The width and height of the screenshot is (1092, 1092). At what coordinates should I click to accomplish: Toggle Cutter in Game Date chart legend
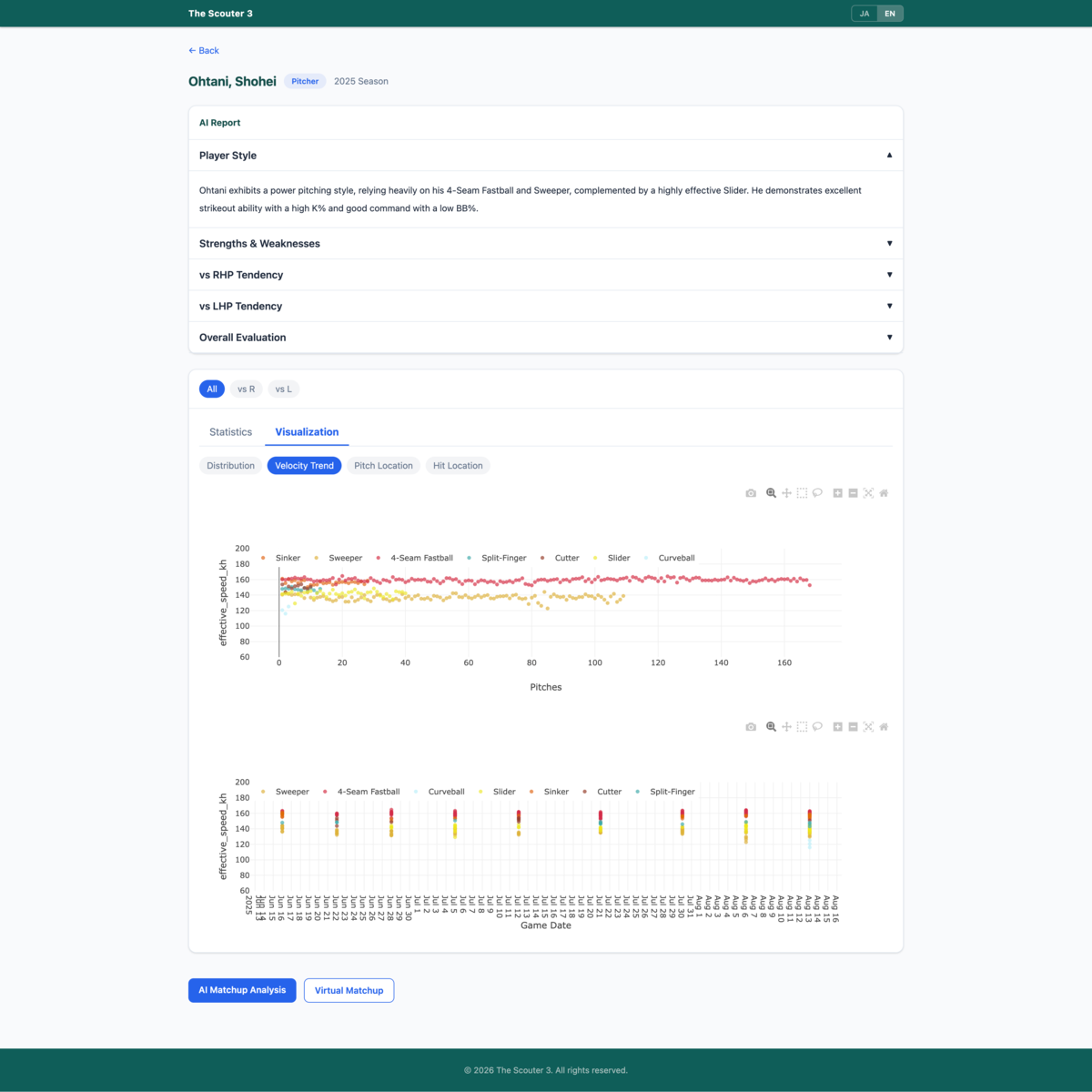point(602,792)
